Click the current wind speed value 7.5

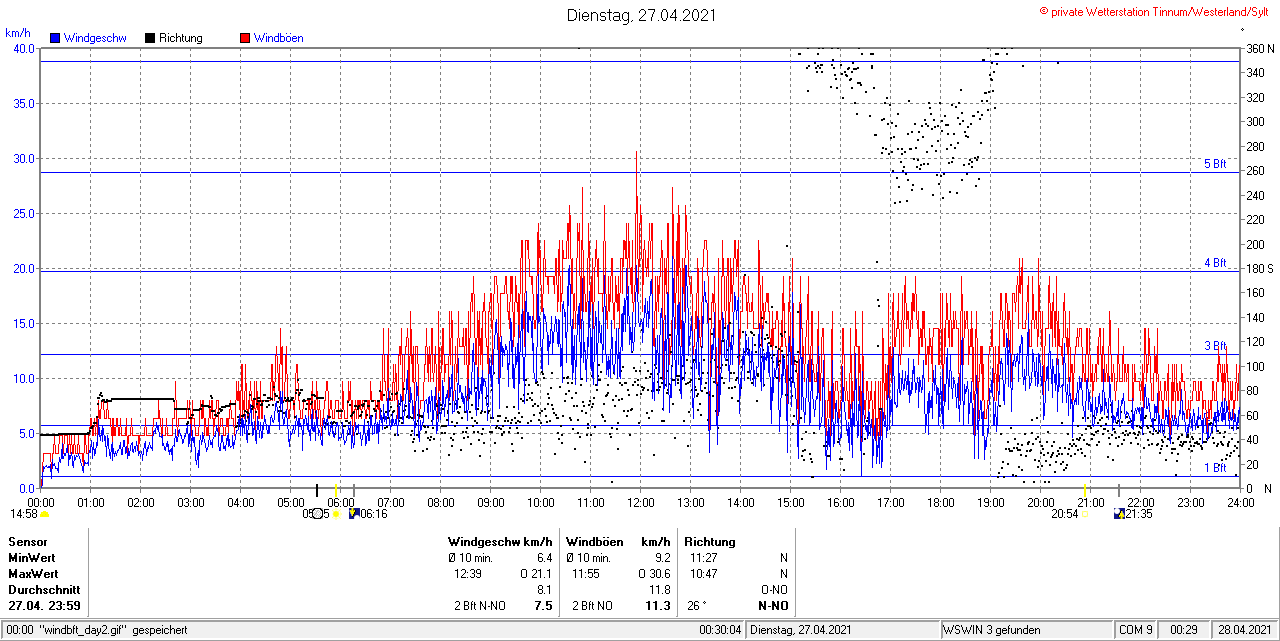pos(543,606)
